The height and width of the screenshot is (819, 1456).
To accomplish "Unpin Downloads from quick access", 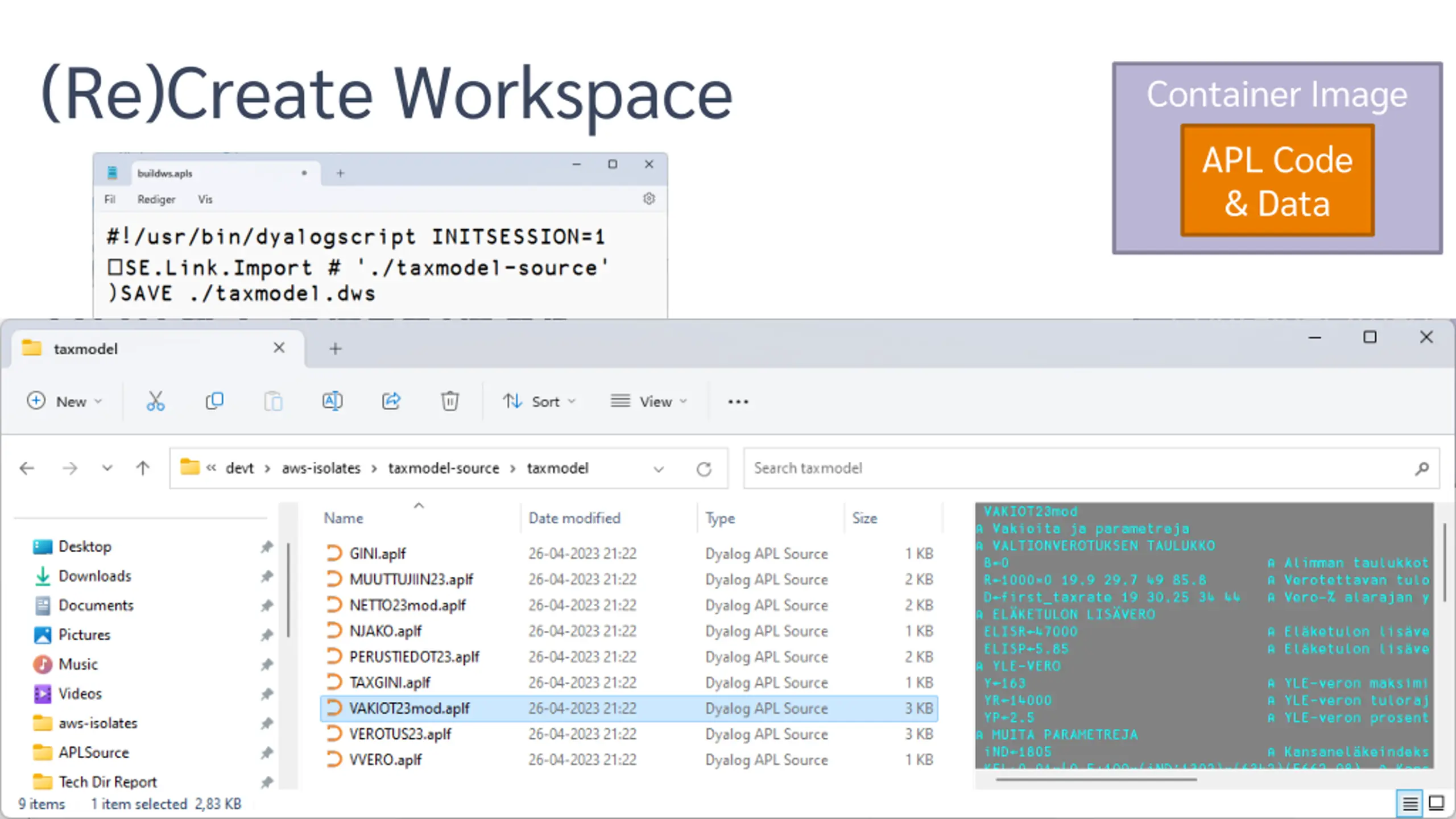I will pos(267,576).
